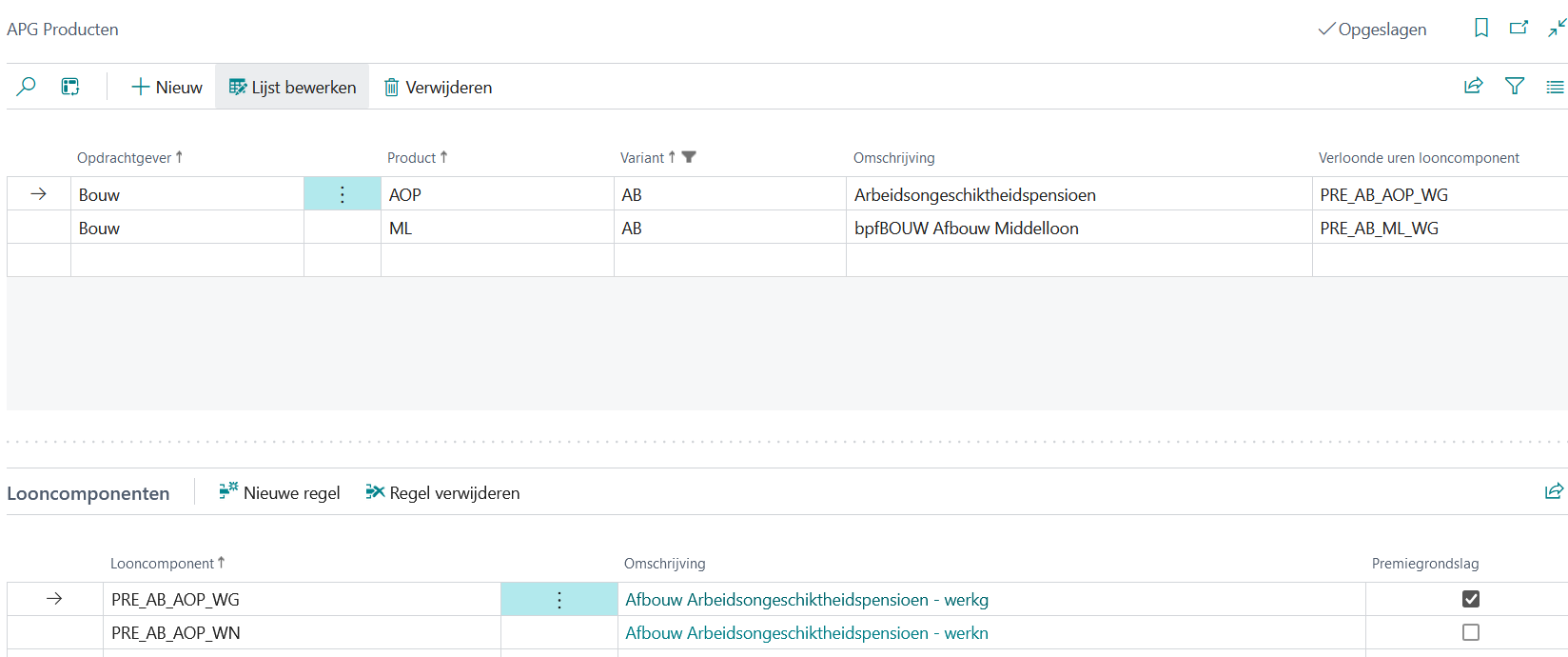Toggle the filter pane funnel icon
This screenshot has height=657, width=1568.
click(1514, 87)
